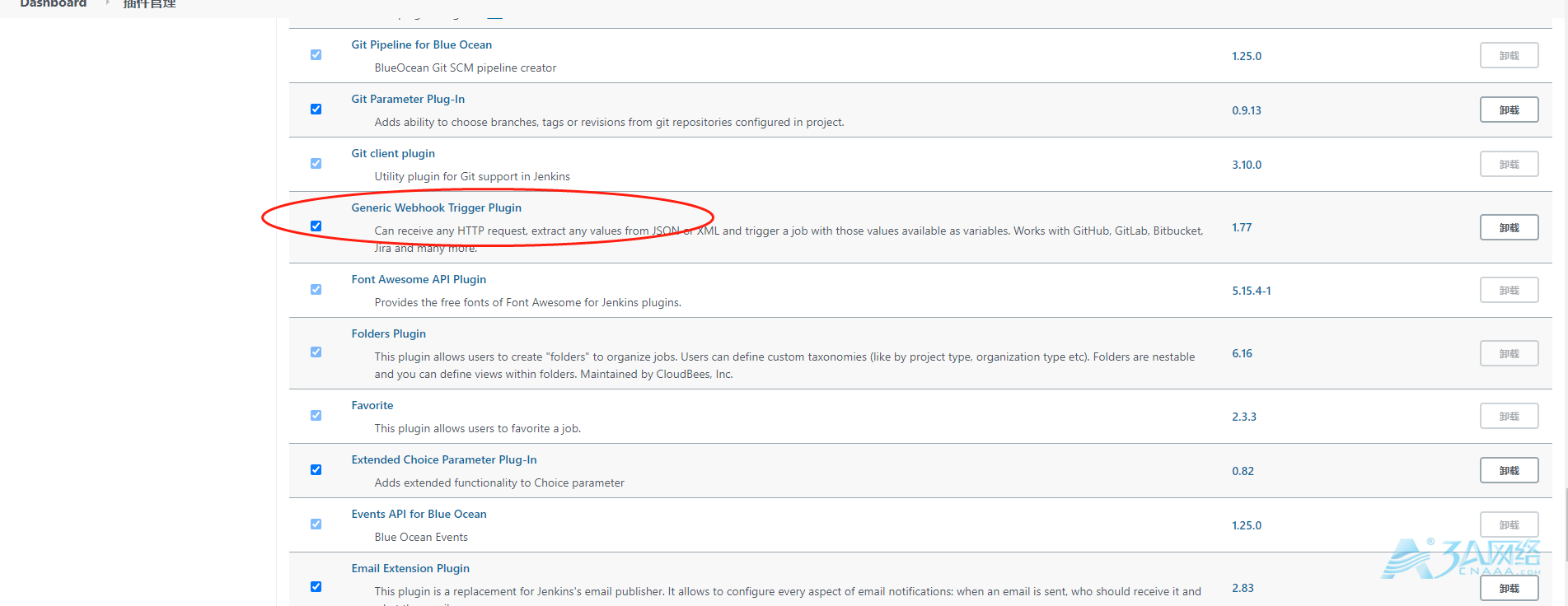Open the Generic Webhook Trigger Plugin link
Image resolution: width=1568 pixels, height=606 pixels.
437,207
